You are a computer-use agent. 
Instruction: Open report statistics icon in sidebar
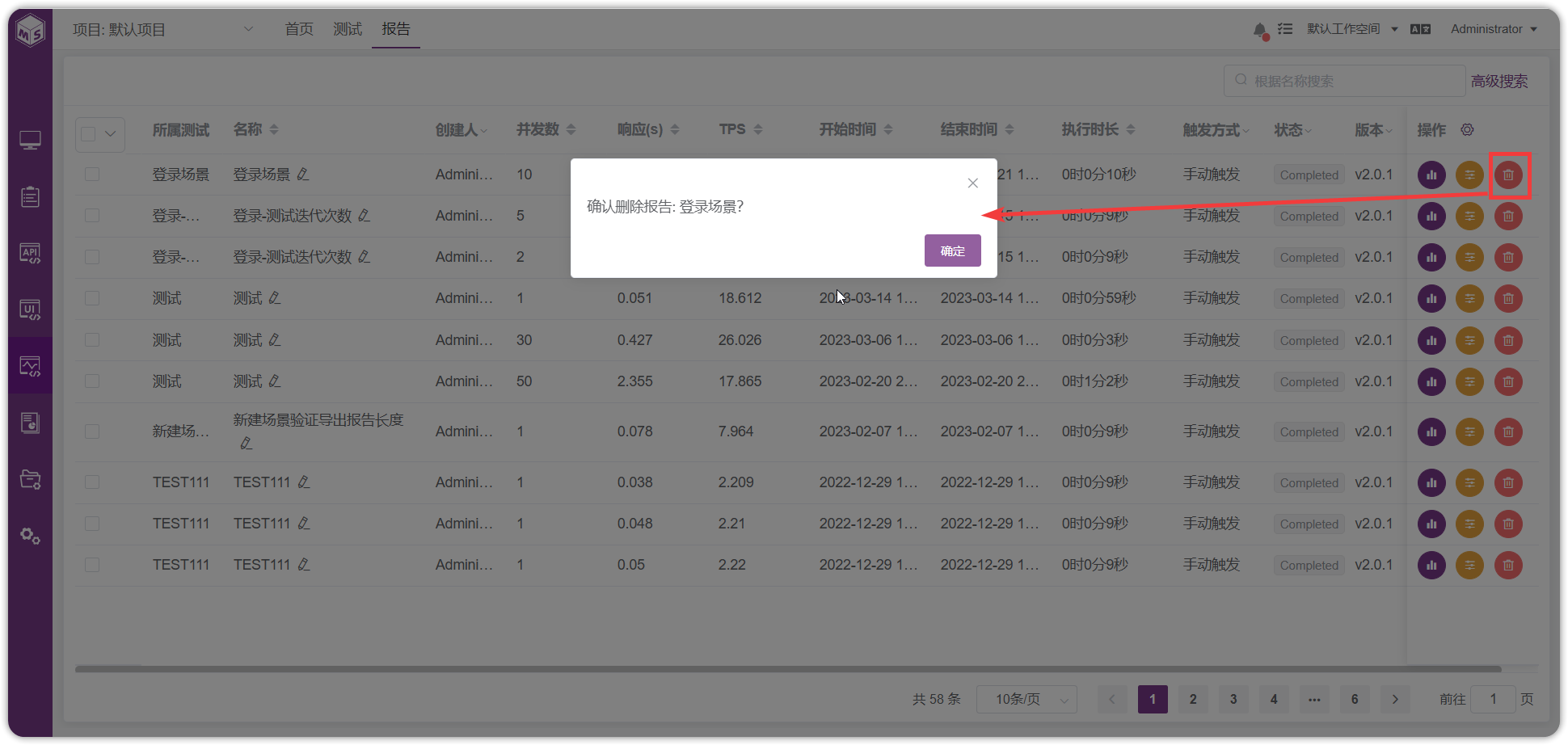pos(30,423)
